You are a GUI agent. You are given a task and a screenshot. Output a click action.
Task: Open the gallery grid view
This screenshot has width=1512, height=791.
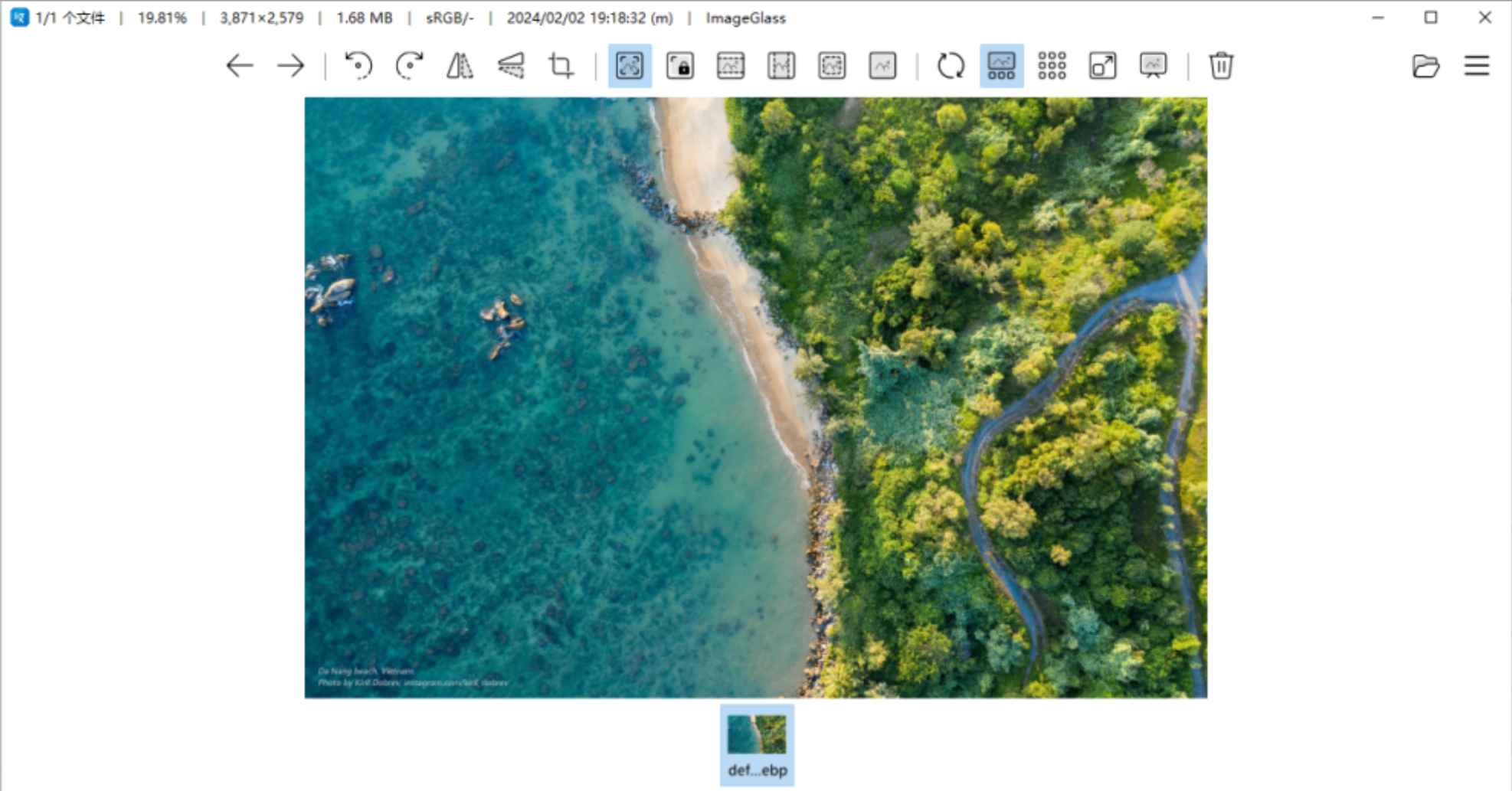pos(1052,67)
